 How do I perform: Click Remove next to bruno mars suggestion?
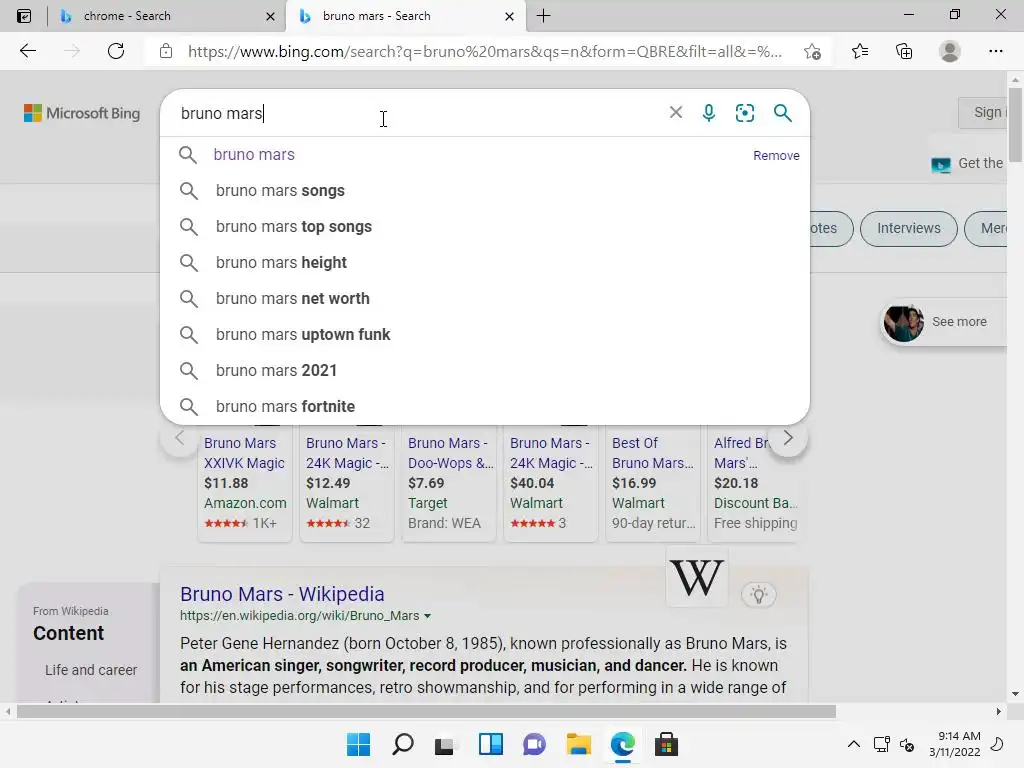[776, 155]
